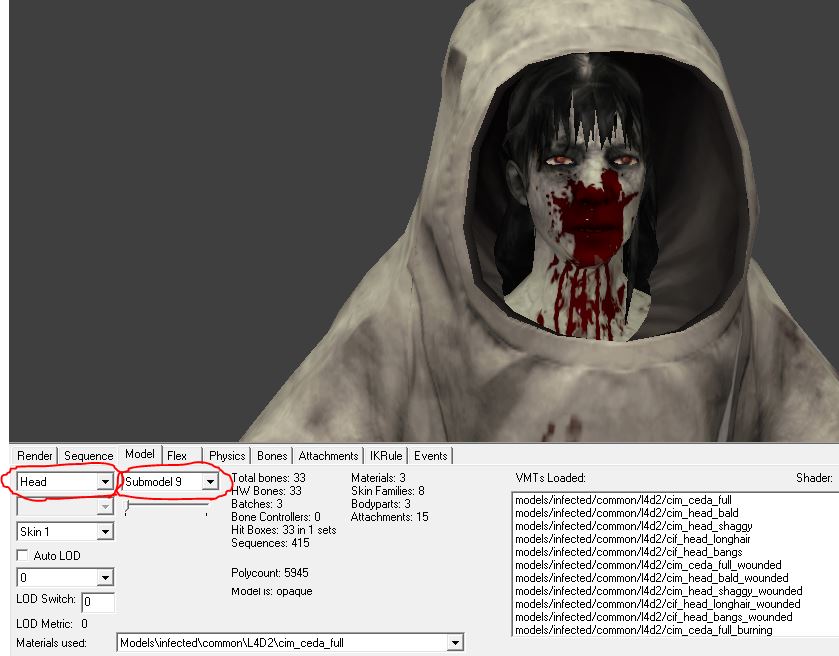Click the disabled dropdown below Head
Viewport: 839px width, 656px height.
(65, 506)
